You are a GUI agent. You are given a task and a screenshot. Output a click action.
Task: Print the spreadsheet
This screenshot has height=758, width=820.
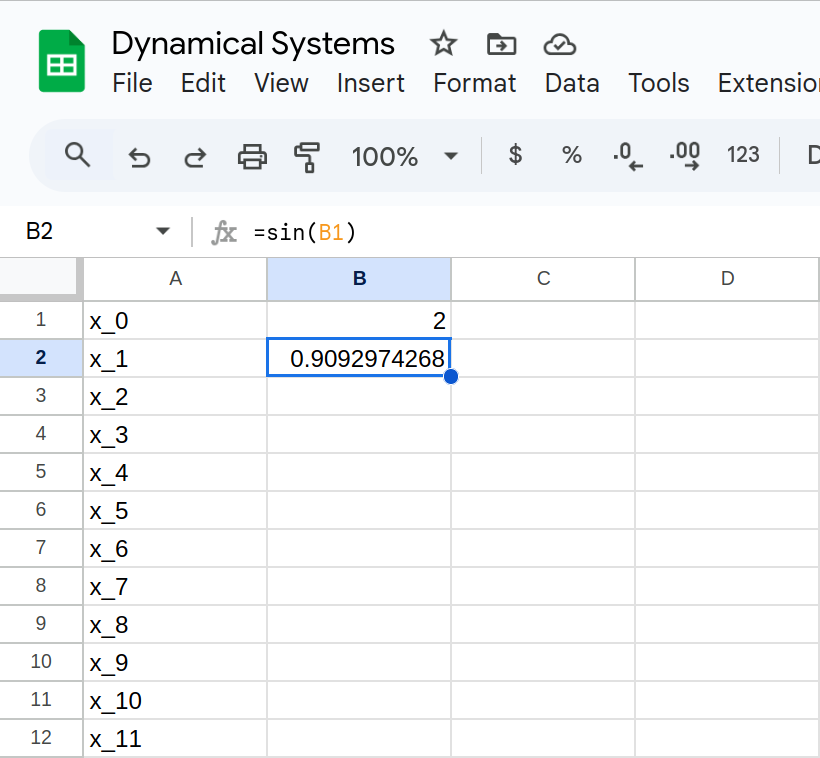click(x=251, y=156)
